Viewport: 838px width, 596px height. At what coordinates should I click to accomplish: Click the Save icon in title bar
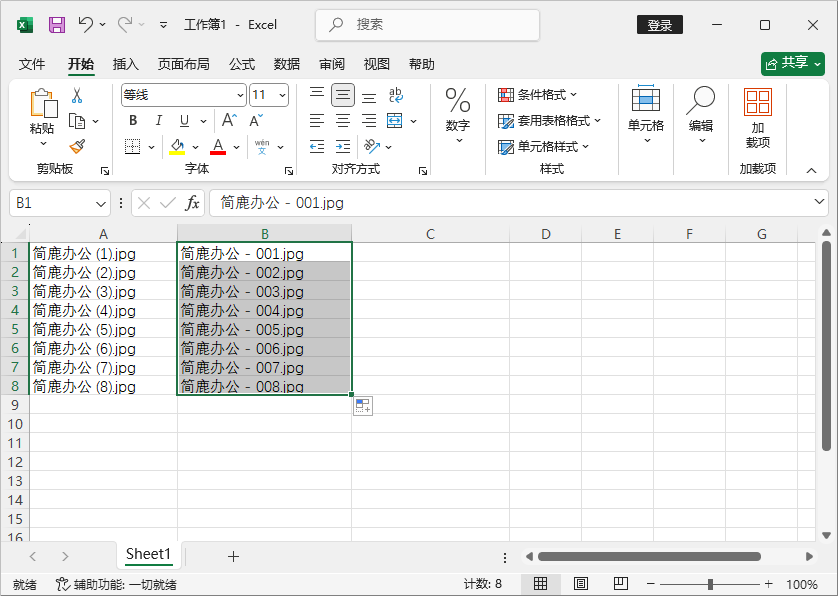[57, 24]
